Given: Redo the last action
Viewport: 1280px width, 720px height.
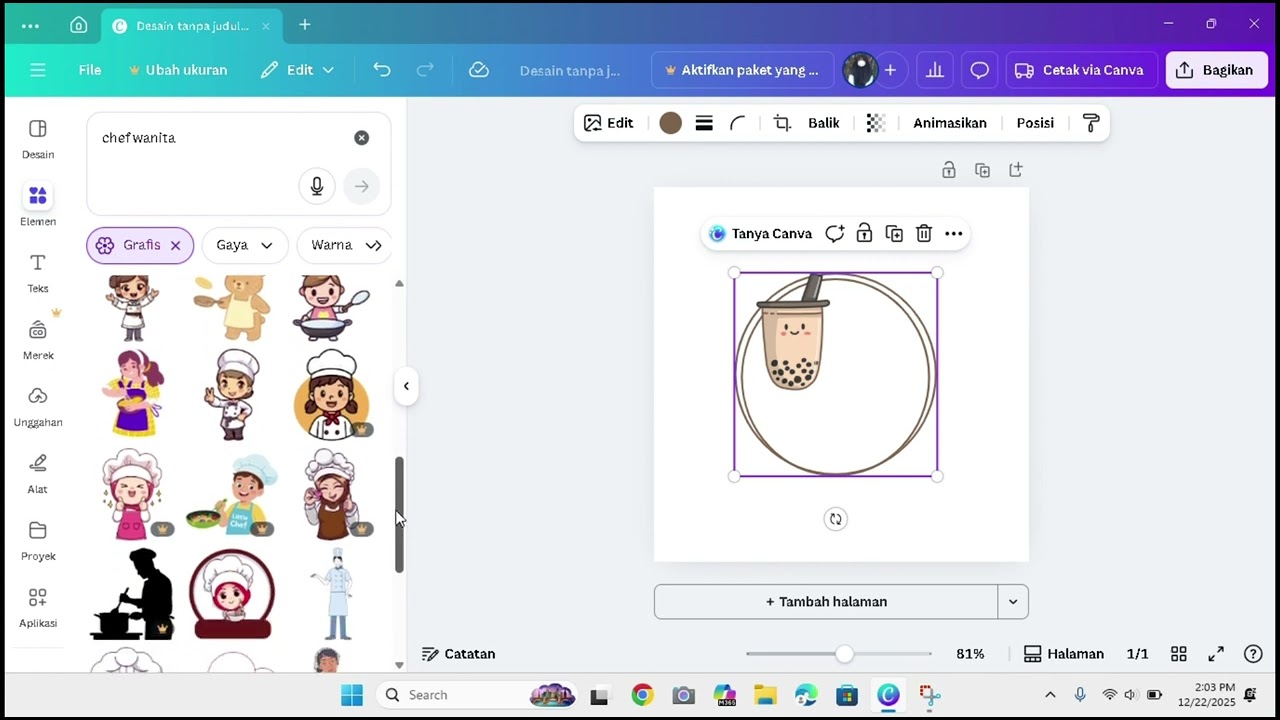Looking at the screenshot, I should tap(425, 70).
